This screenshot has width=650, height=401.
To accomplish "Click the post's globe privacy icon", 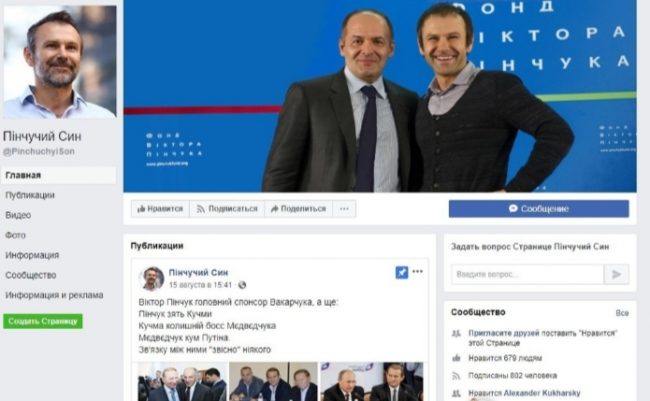I will [x=242, y=285].
